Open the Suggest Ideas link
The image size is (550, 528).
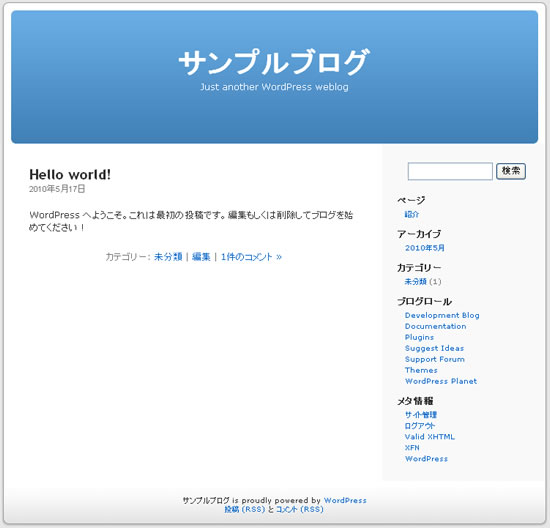(434, 348)
